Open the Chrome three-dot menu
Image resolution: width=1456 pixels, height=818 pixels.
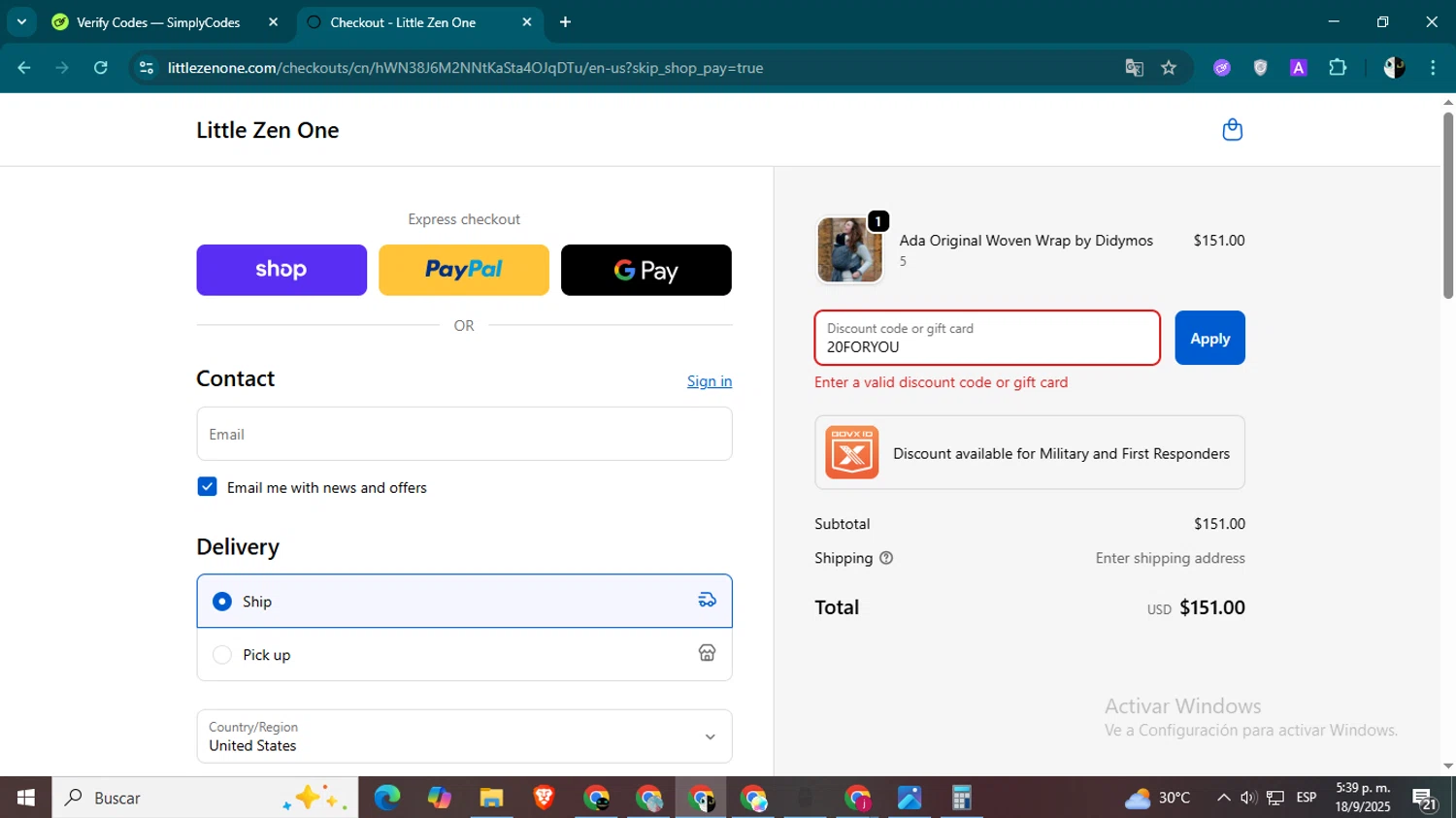(1433, 68)
